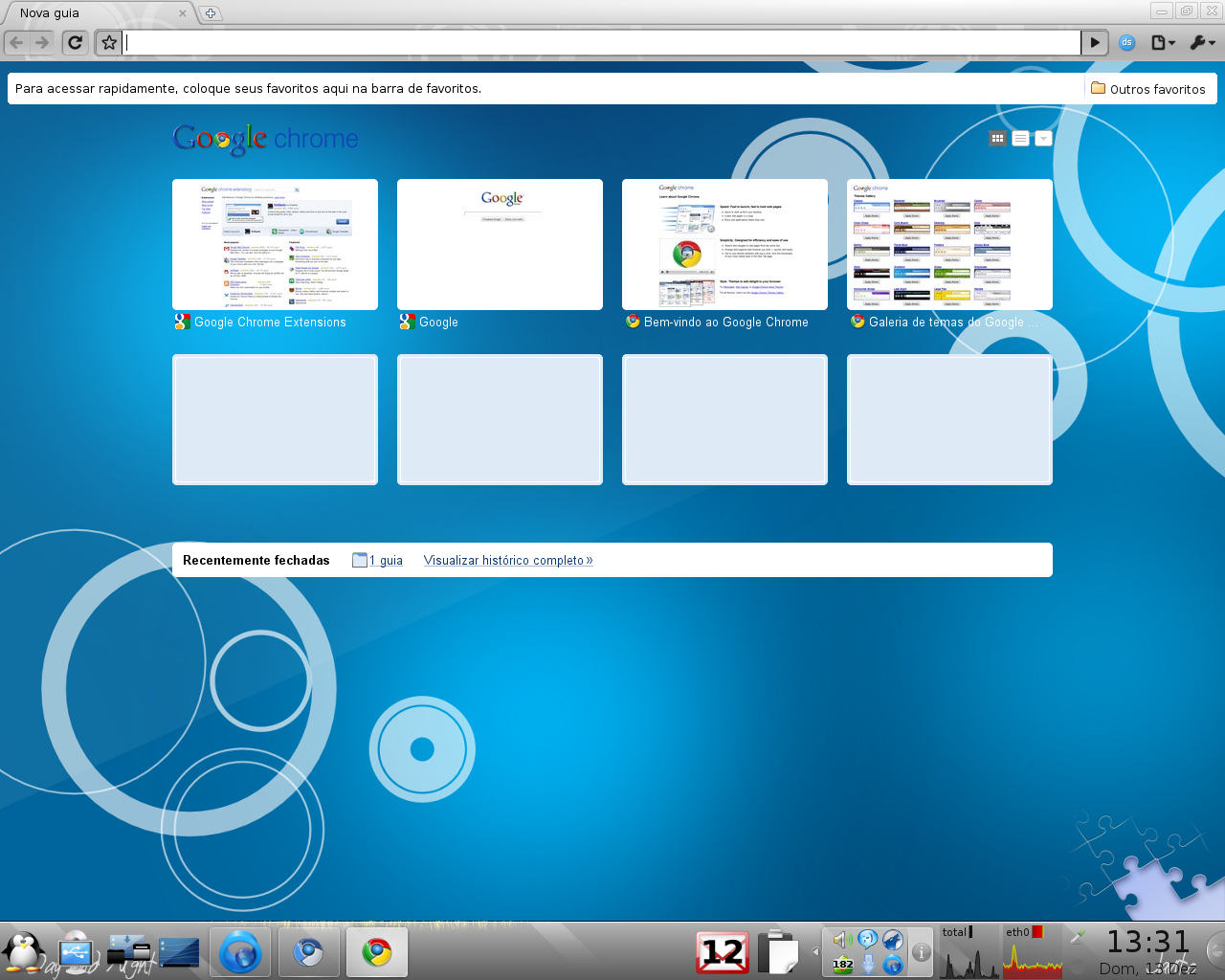Click Bem-vindo ao Google Chrome link label
Viewport: 1225px width, 980px height.
pyautogui.click(x=725, y=323)
